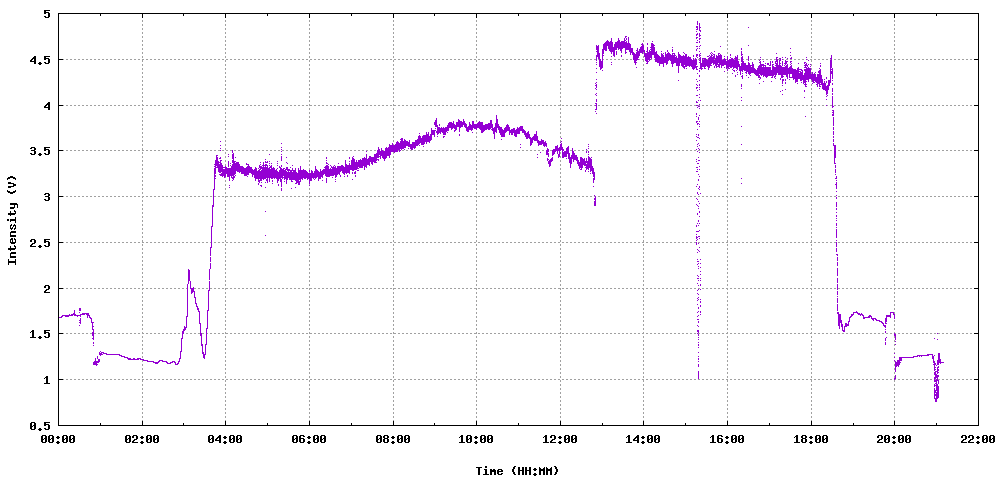
Task: Click the y-axis title 'Intensity (V)'
Action: [11, 219]
